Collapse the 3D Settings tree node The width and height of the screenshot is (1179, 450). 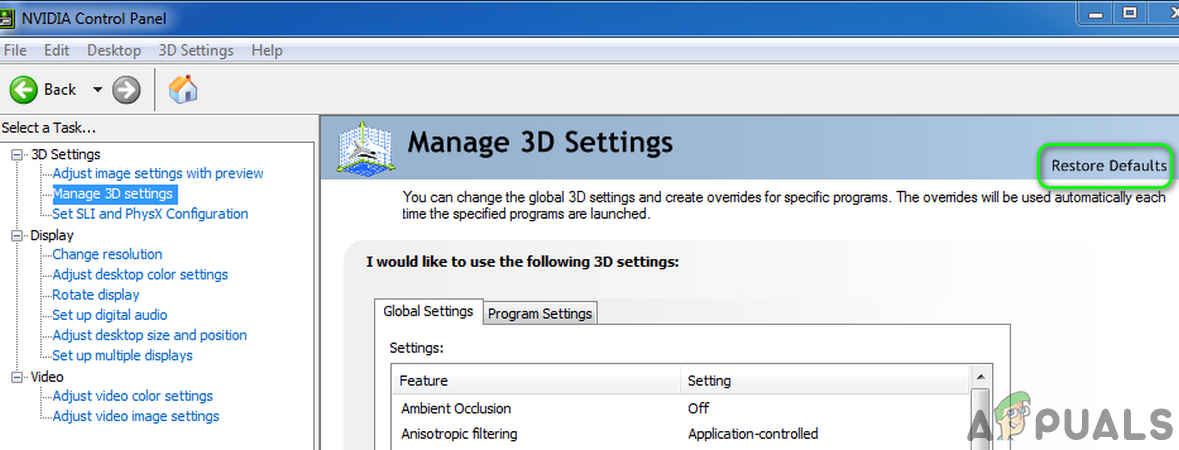17,154
